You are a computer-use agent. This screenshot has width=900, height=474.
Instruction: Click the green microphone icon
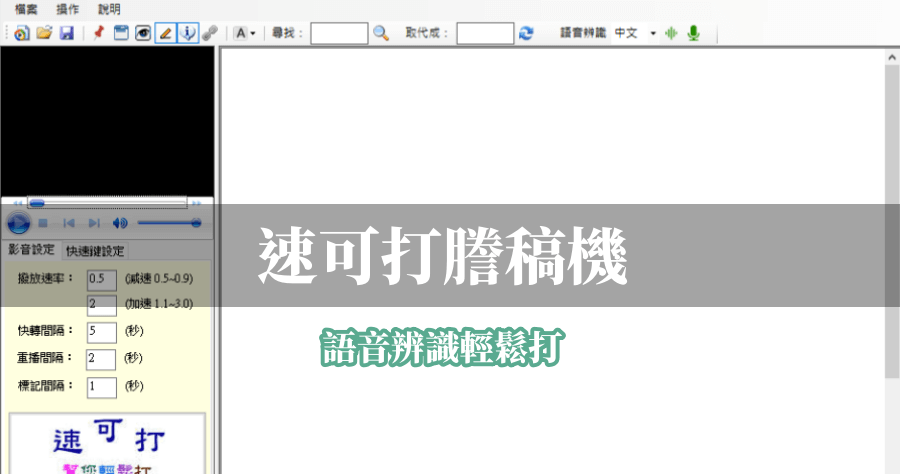pos(693,33)
